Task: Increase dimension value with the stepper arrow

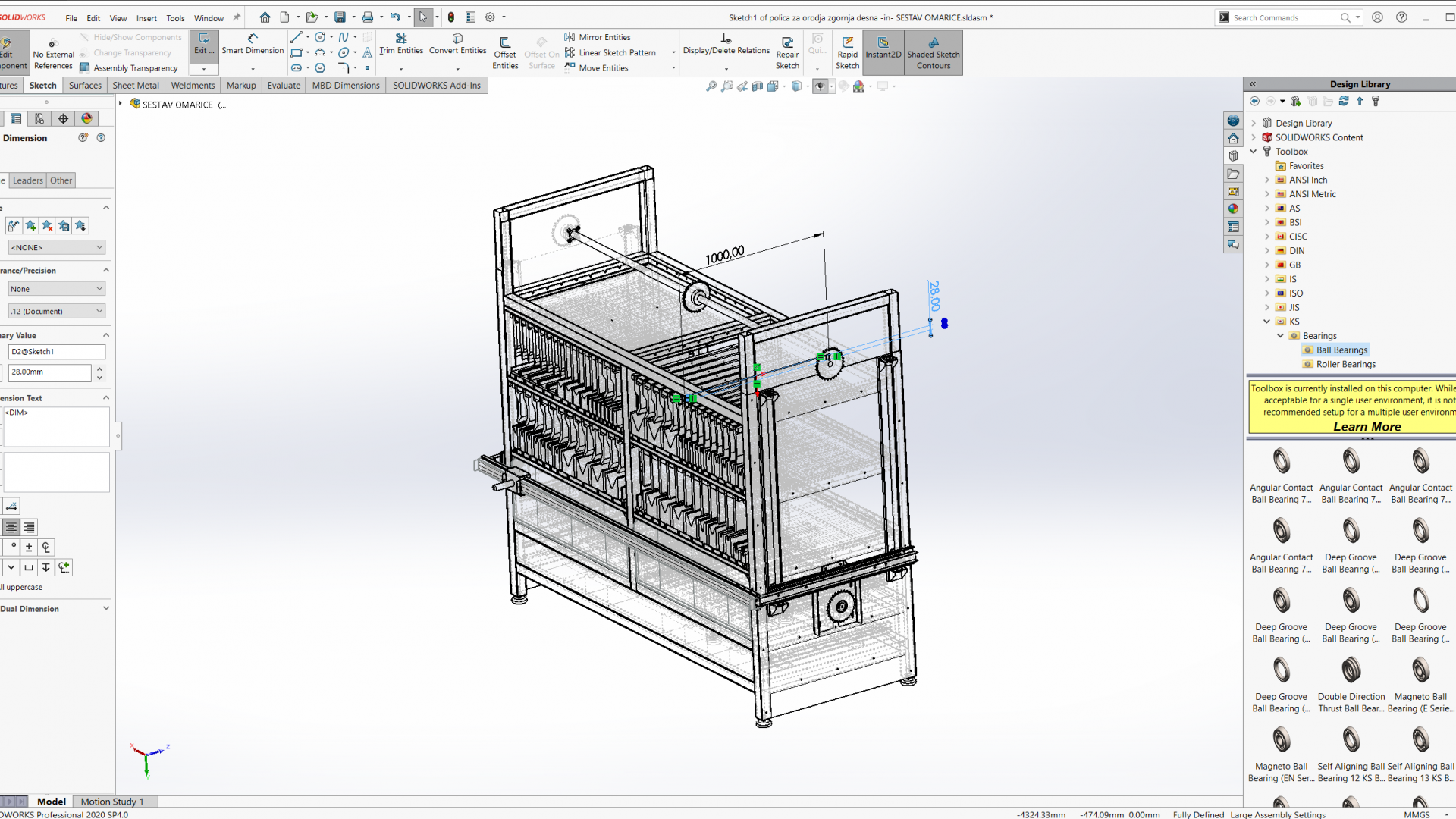Action: pyautogui.click(x=99, y=368)
